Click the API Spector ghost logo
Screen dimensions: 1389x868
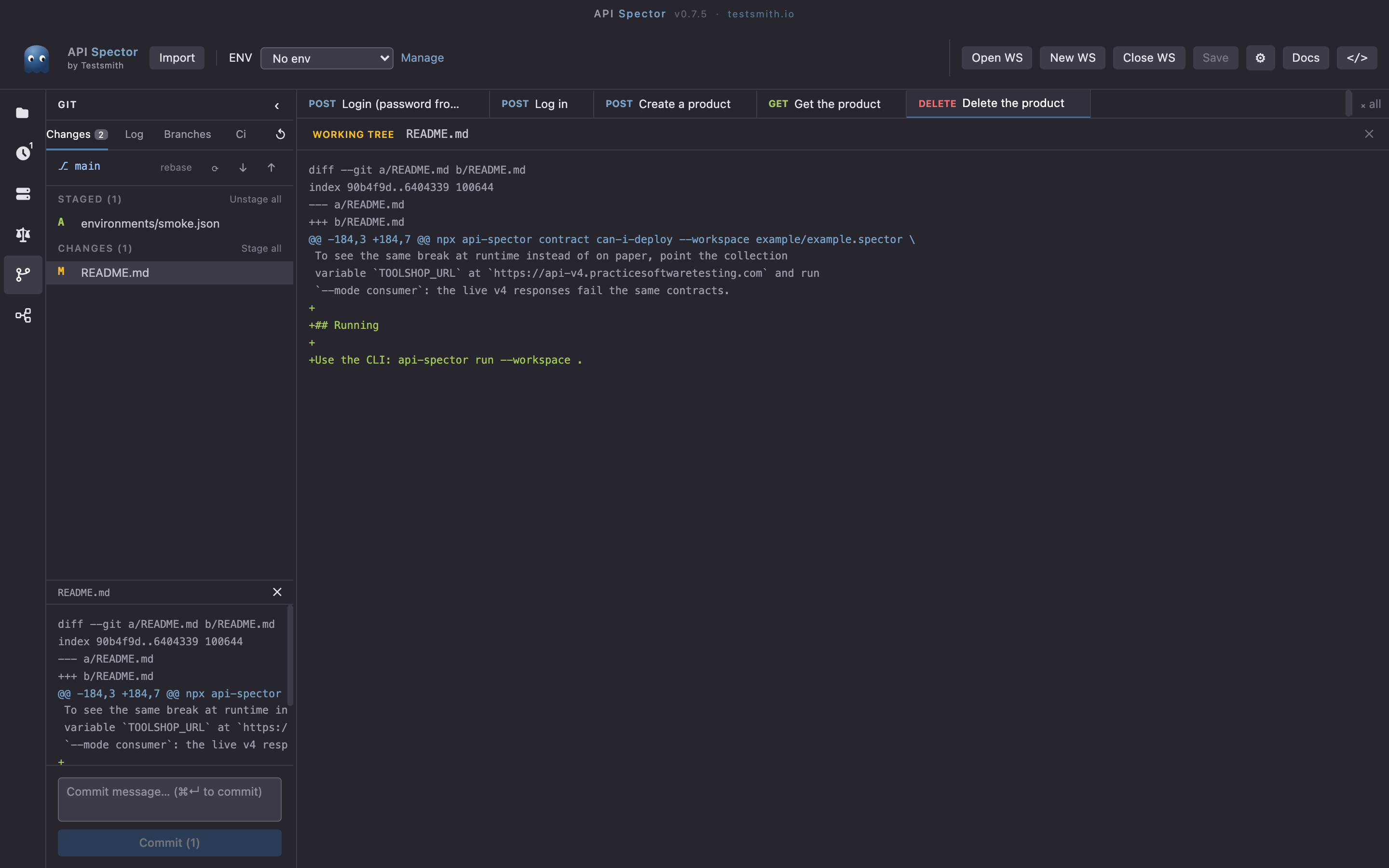(x=36, y=58)
